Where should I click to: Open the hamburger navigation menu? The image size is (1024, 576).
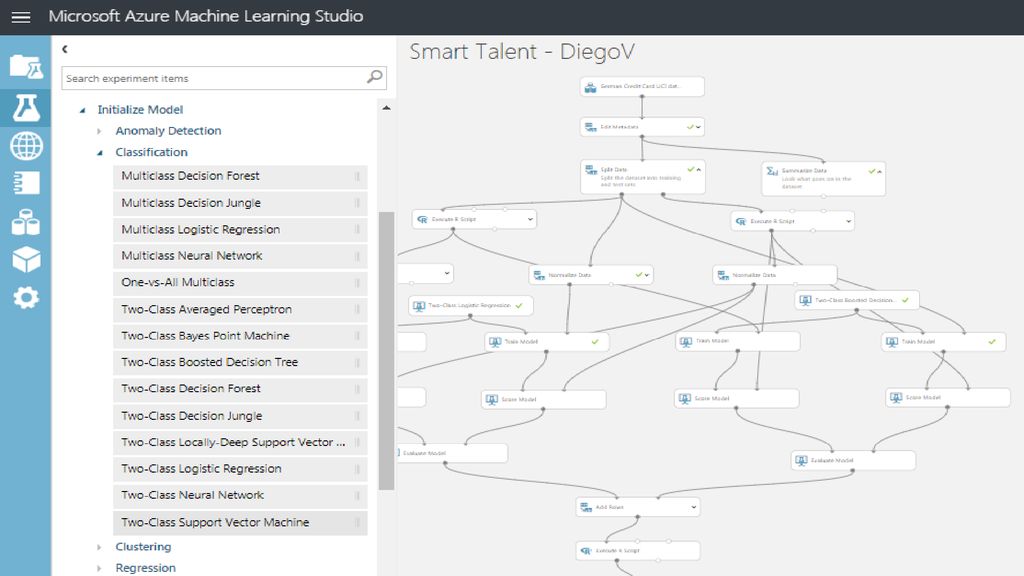(21, 17)
